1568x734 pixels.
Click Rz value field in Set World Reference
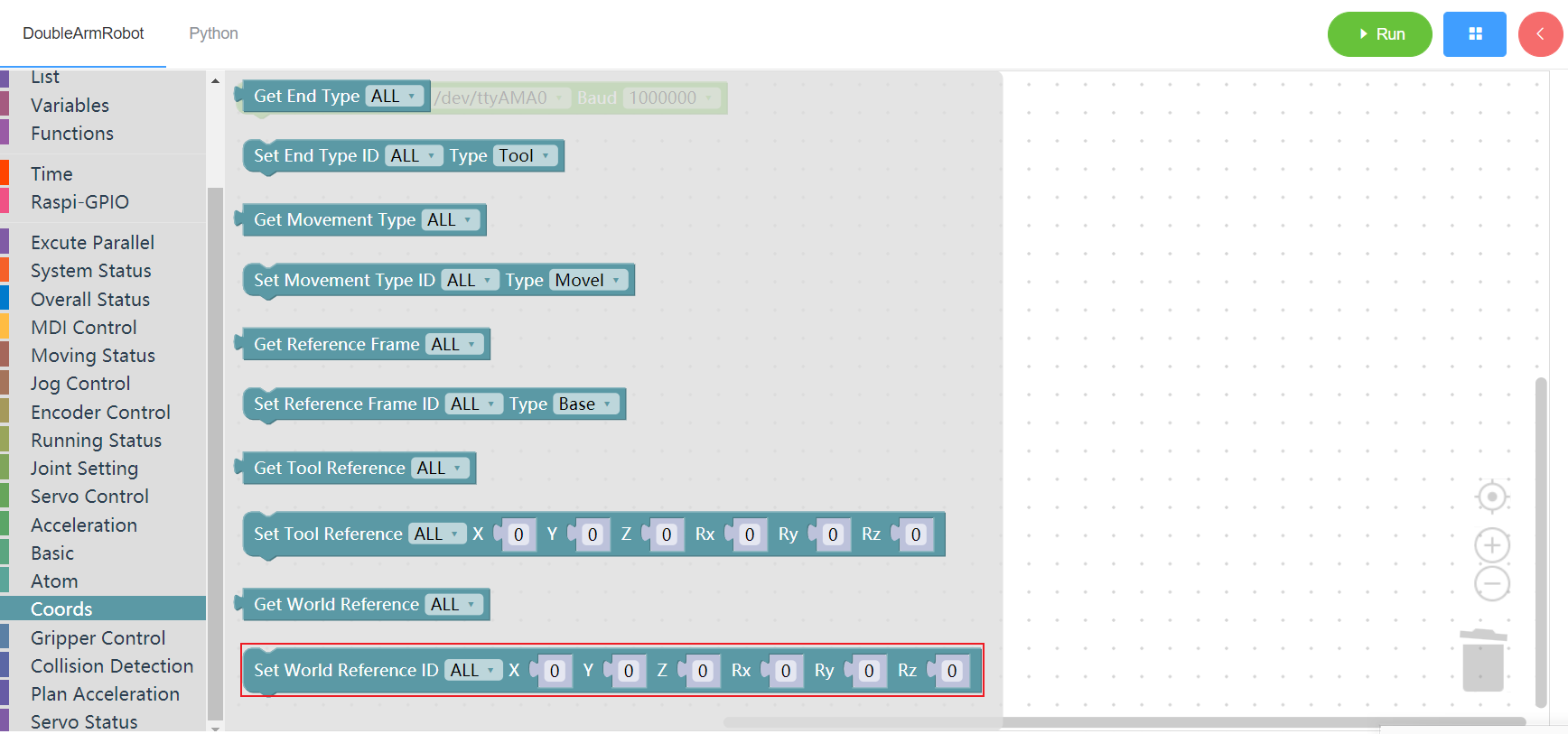952,671
